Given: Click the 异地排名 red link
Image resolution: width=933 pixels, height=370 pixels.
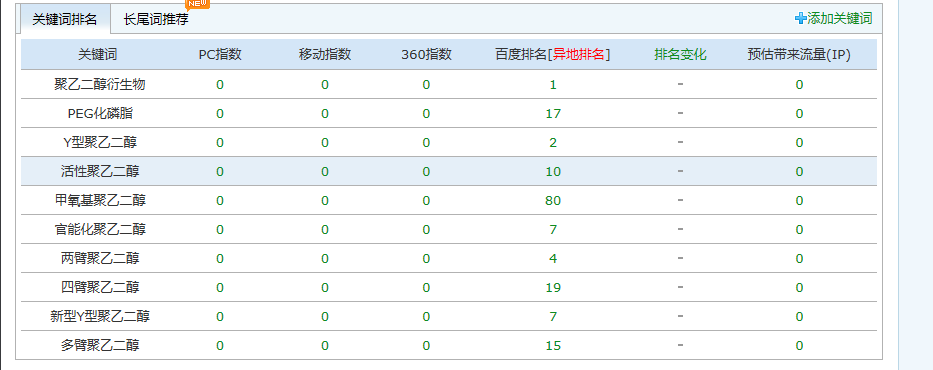Looking at the screenshot, I should 579,55.
